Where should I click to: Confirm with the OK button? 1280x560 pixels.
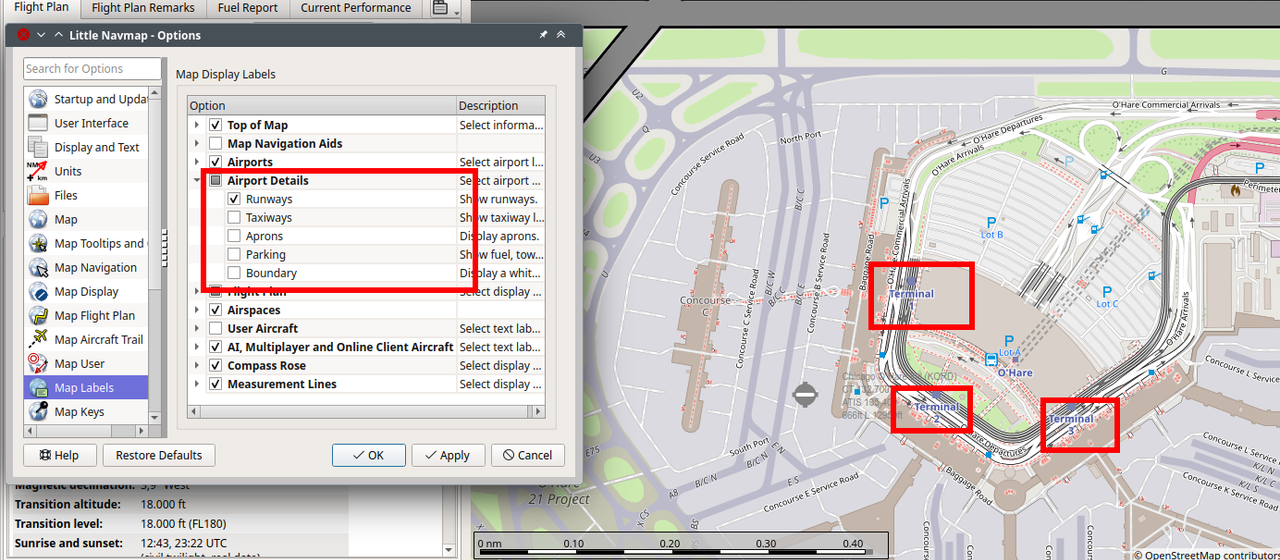[x=369, y=455]
